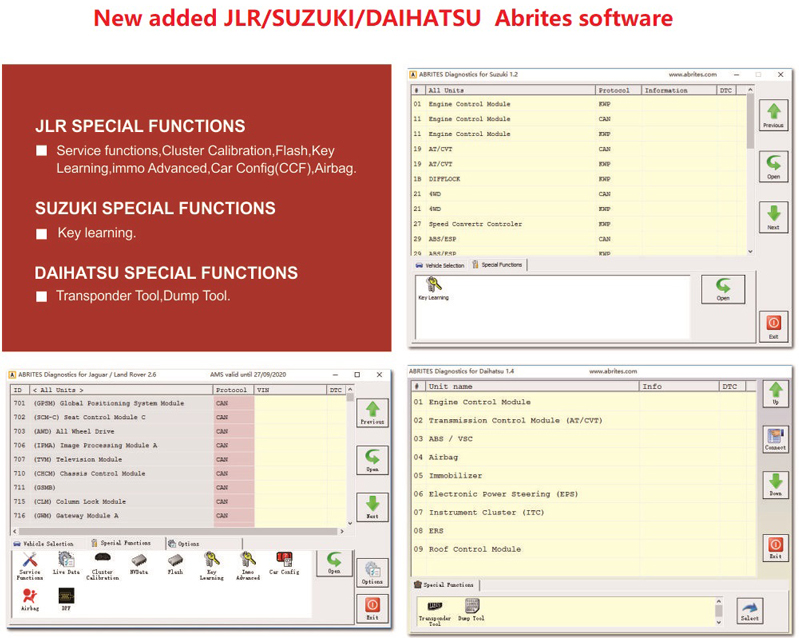Image resolution: width=799 pixels, height=638 pixels.
Task: Select 'Instrument Cluster (ITC)' row
Action: (584, 512)
